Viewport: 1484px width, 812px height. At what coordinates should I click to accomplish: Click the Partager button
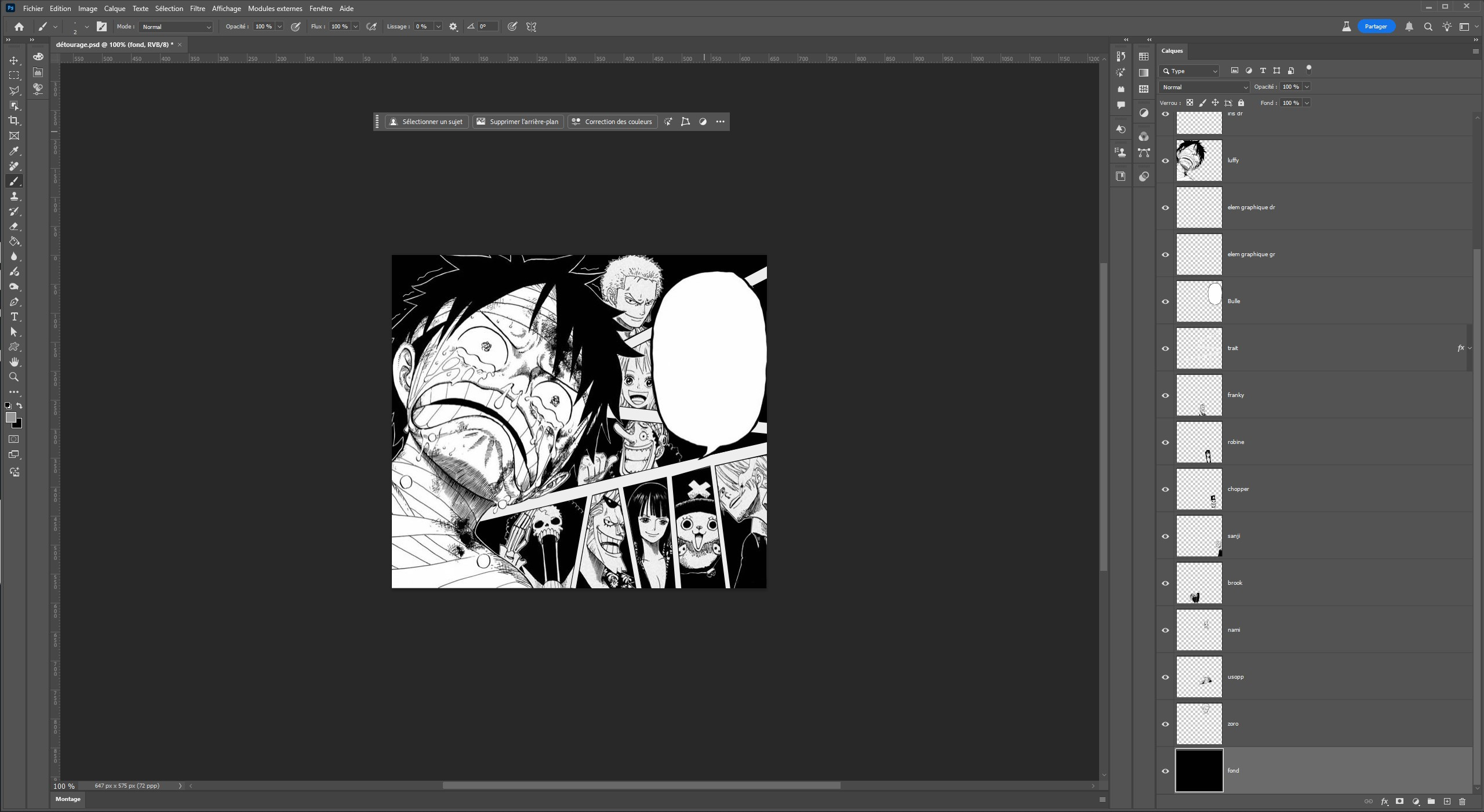point(1376,27)
